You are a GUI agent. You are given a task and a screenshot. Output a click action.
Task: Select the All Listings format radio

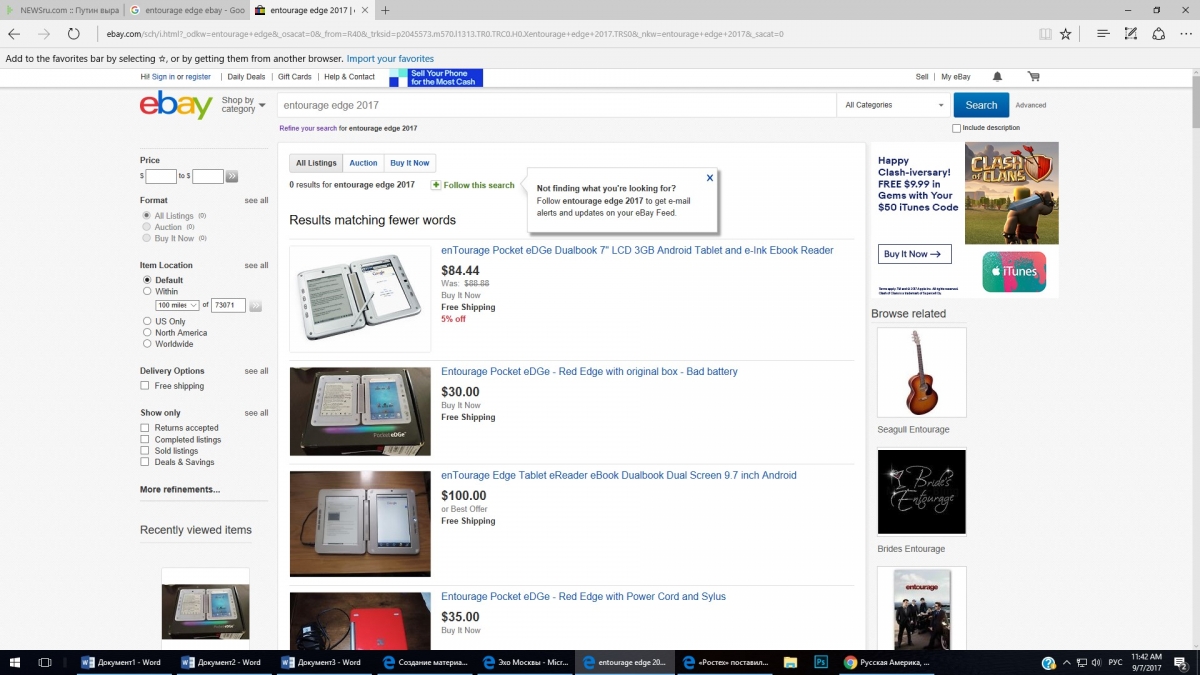click(147, 216)
